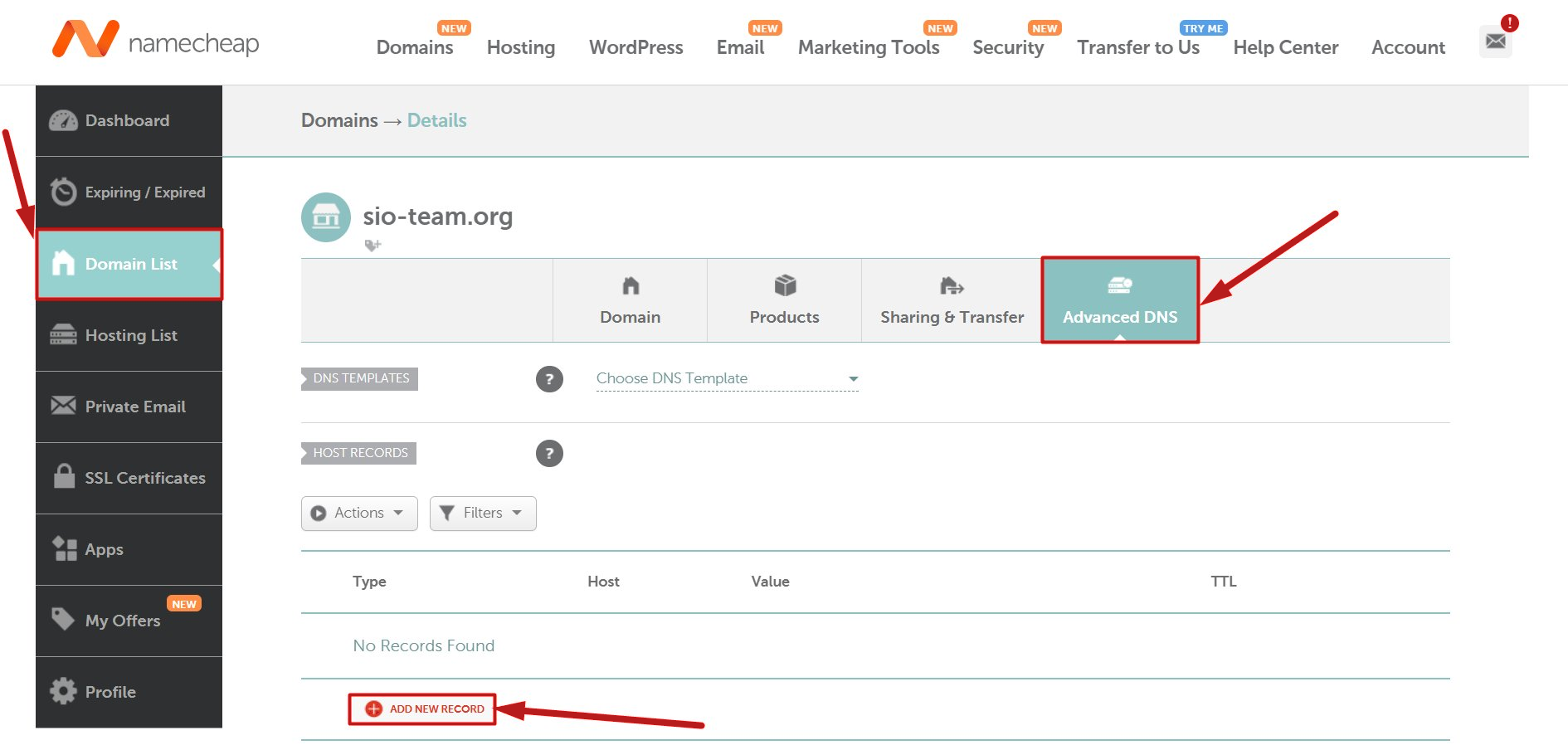The image size is (1568, 745).
Task: Click the red notification badge on mail
Action: pyautogui.click(x=1510, y=23)
